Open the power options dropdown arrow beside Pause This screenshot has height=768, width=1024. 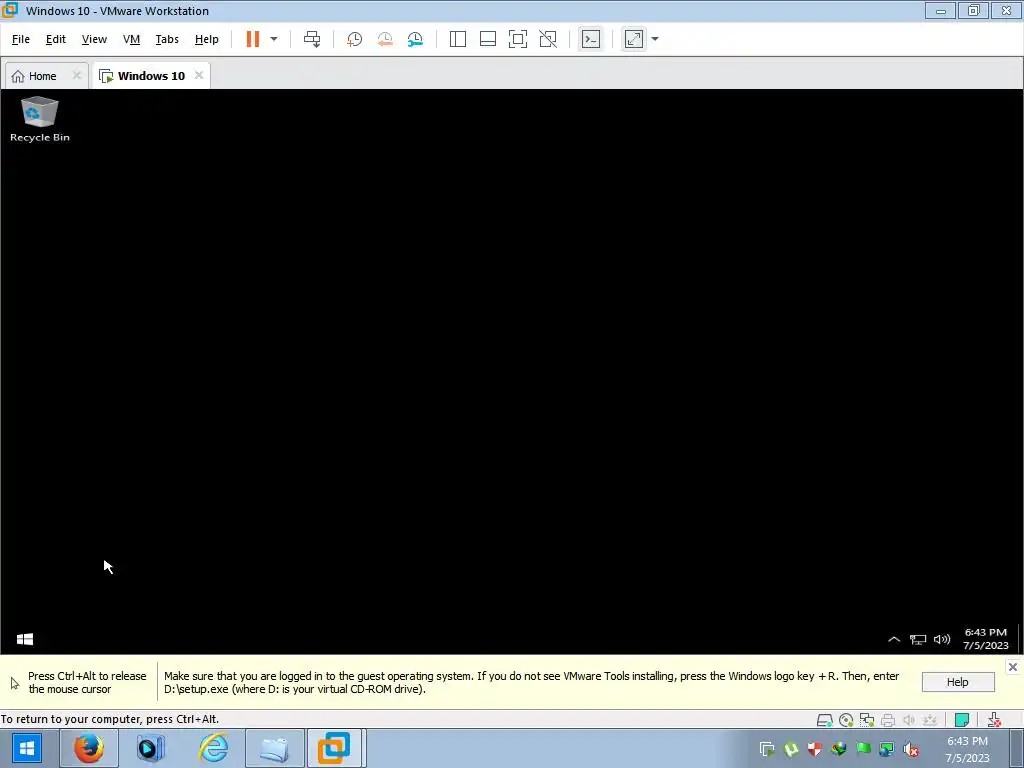click(274, 39)
